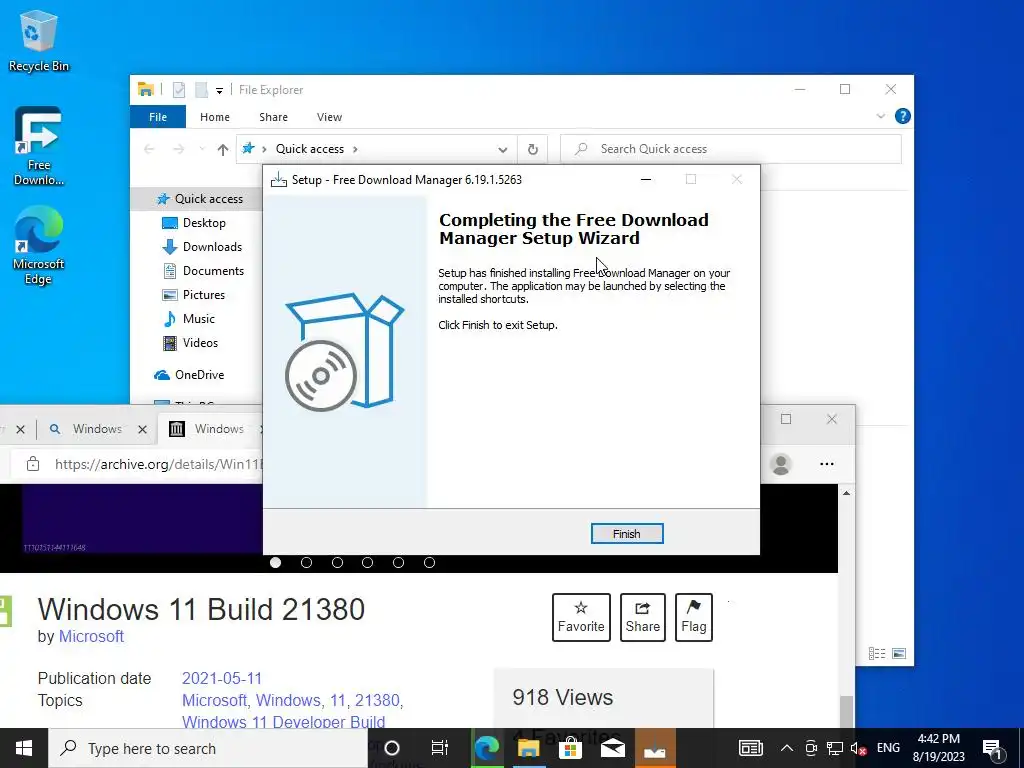Switch to Home ribbon tab
Viewport: 1024px width, 768px height.
(215, 117)
